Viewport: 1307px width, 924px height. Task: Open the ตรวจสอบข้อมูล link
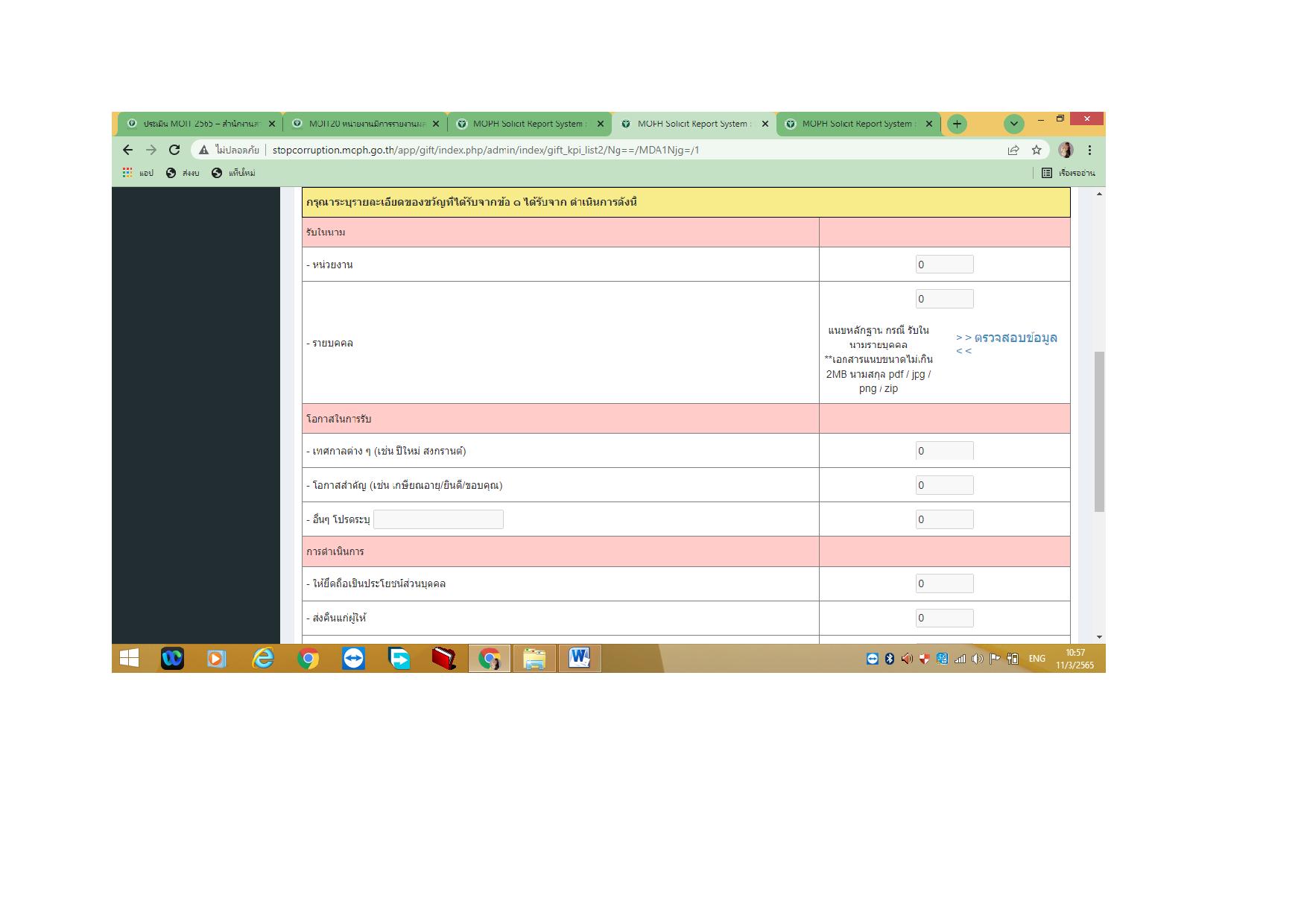pyautogui.click(x=1007, y=343)
